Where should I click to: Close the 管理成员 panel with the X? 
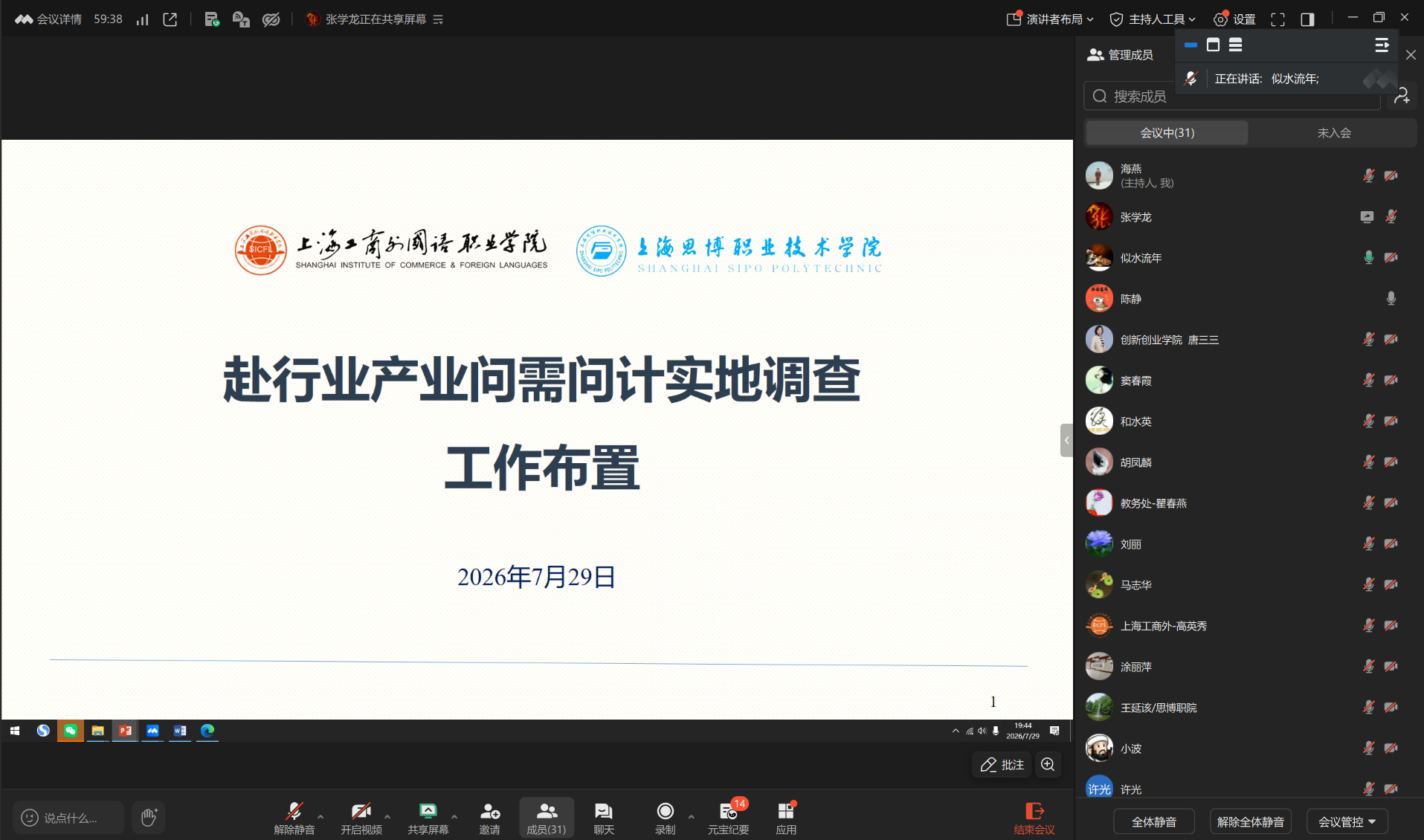[x=1411, y=55]
